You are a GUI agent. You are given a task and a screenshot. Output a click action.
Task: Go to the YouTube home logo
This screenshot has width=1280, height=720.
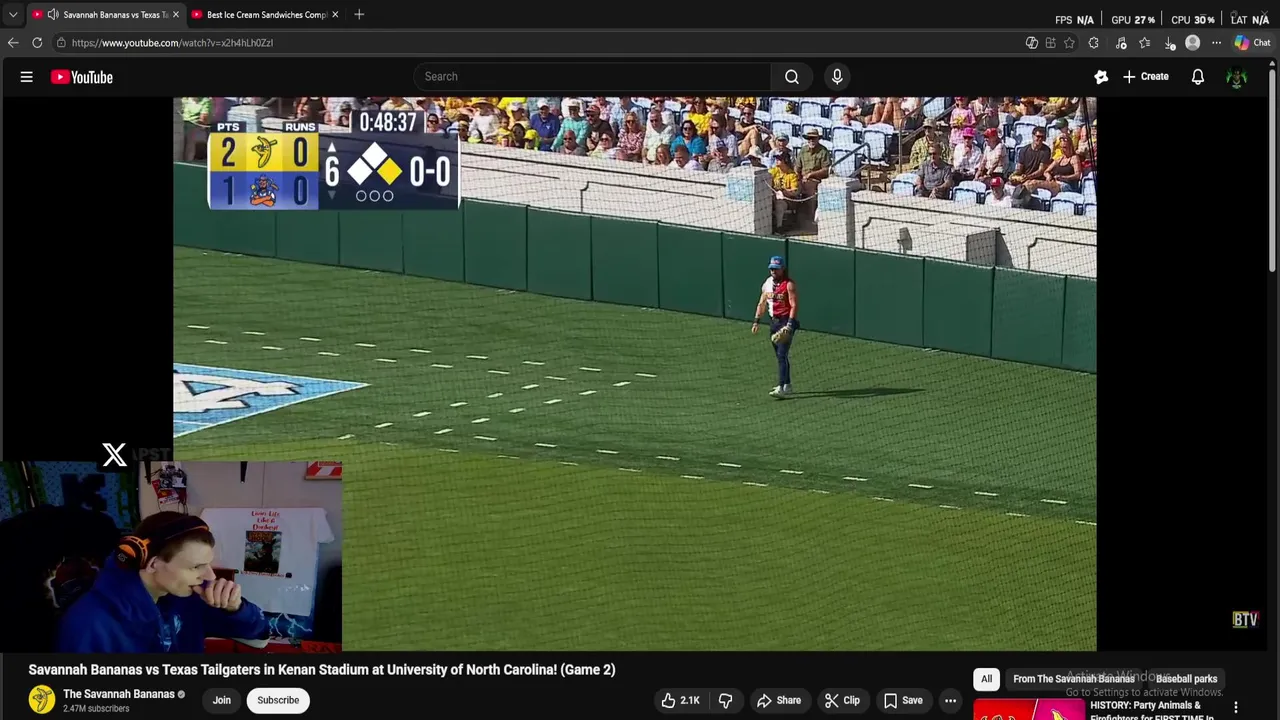(82, 77)
